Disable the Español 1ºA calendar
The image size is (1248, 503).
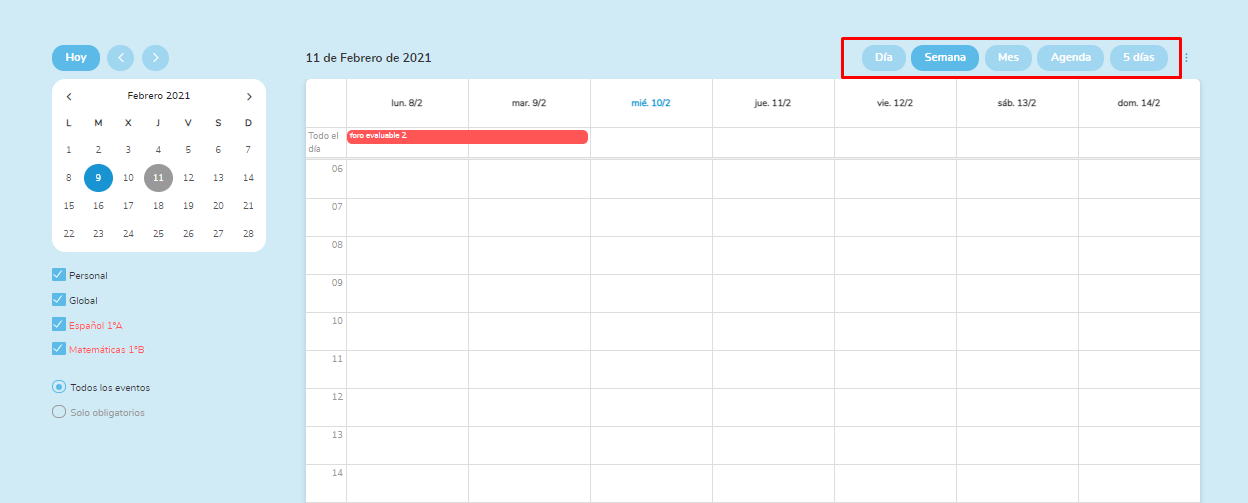pos(59,324)
